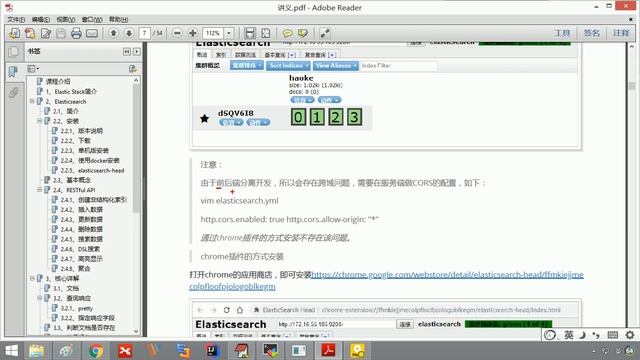Print the document using the printer icon
The height and width of the screenshot is (360, 640).
point(76,33)
